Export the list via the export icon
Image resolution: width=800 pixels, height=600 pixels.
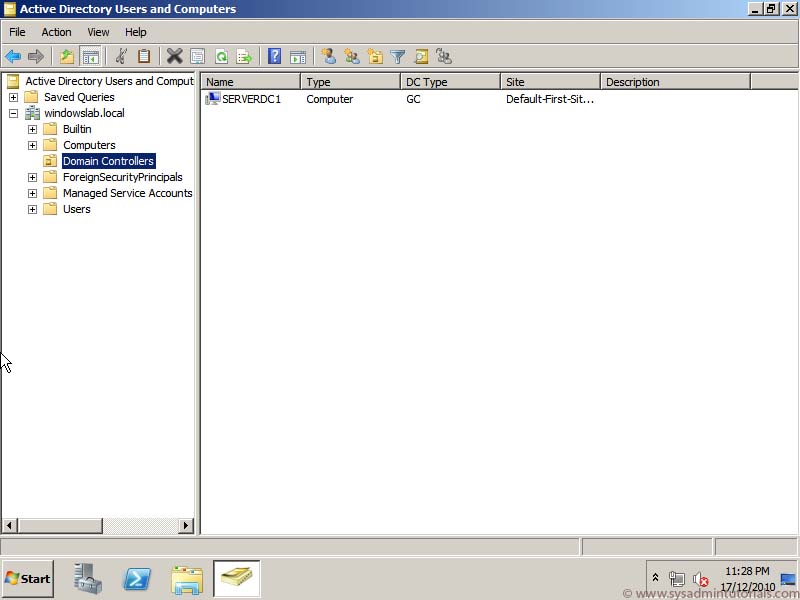pyautogui.click(x=245, y=56)
